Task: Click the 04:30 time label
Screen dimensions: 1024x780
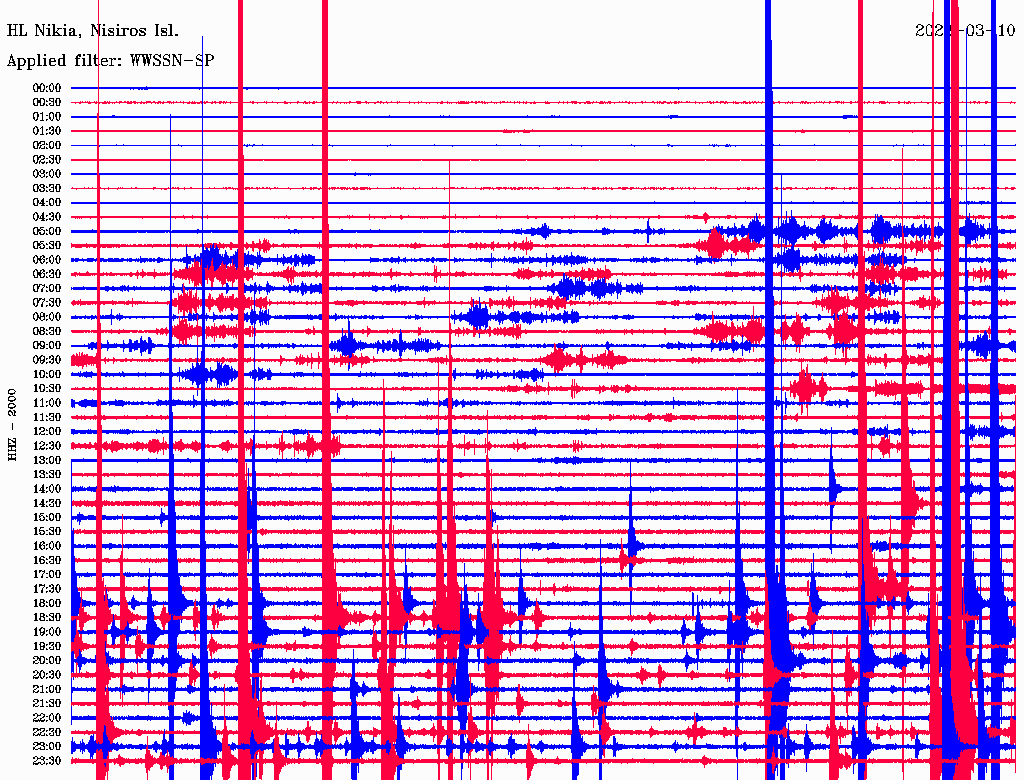Action: coord(46,217)
